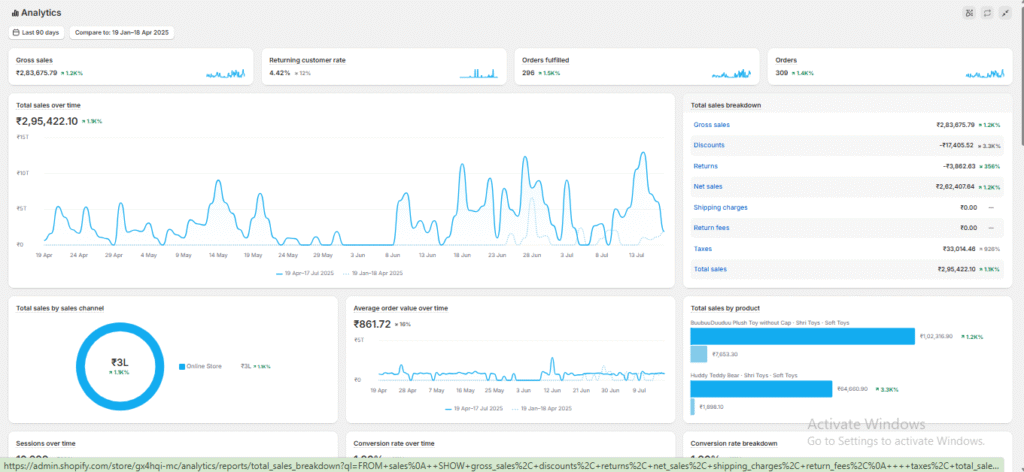The width and height of the screenshot is (1024, 472).
Task: Open Total sales breakdown report title
Action: (726, 105)
